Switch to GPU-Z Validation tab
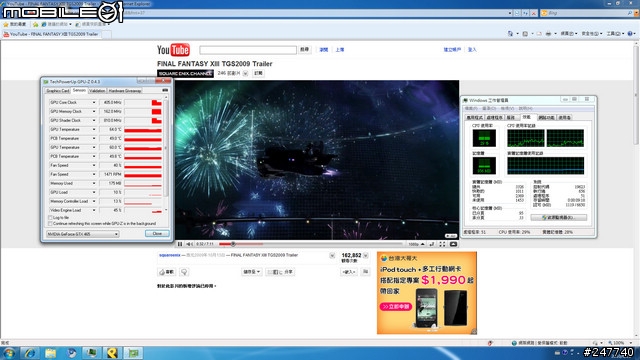 pos(97,91)
